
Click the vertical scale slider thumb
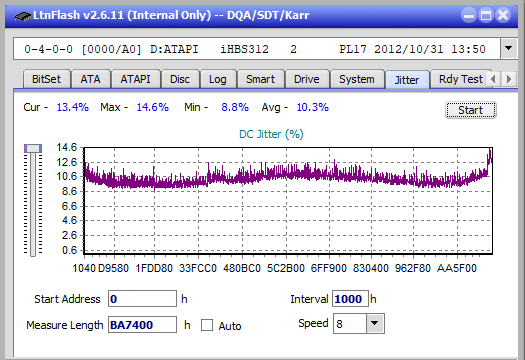click(x=33, y=148)
